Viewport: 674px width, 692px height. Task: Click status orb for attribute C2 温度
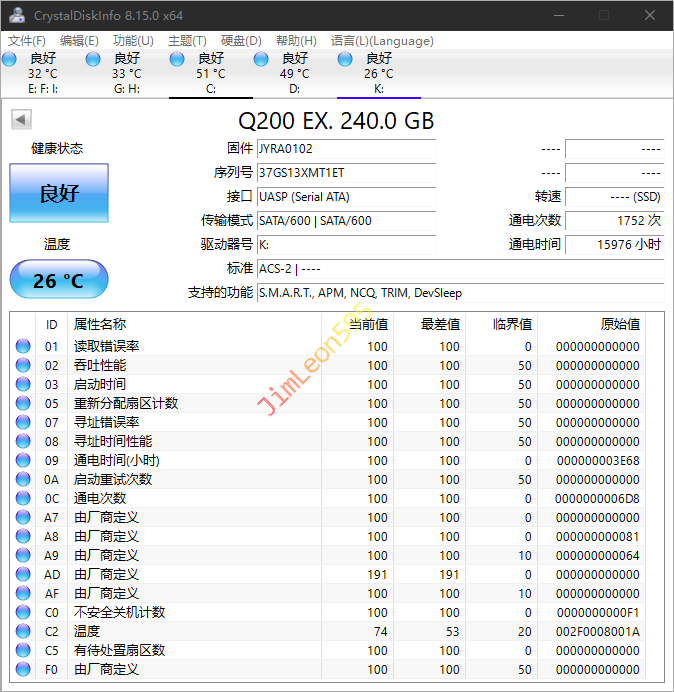pos(23,631)
